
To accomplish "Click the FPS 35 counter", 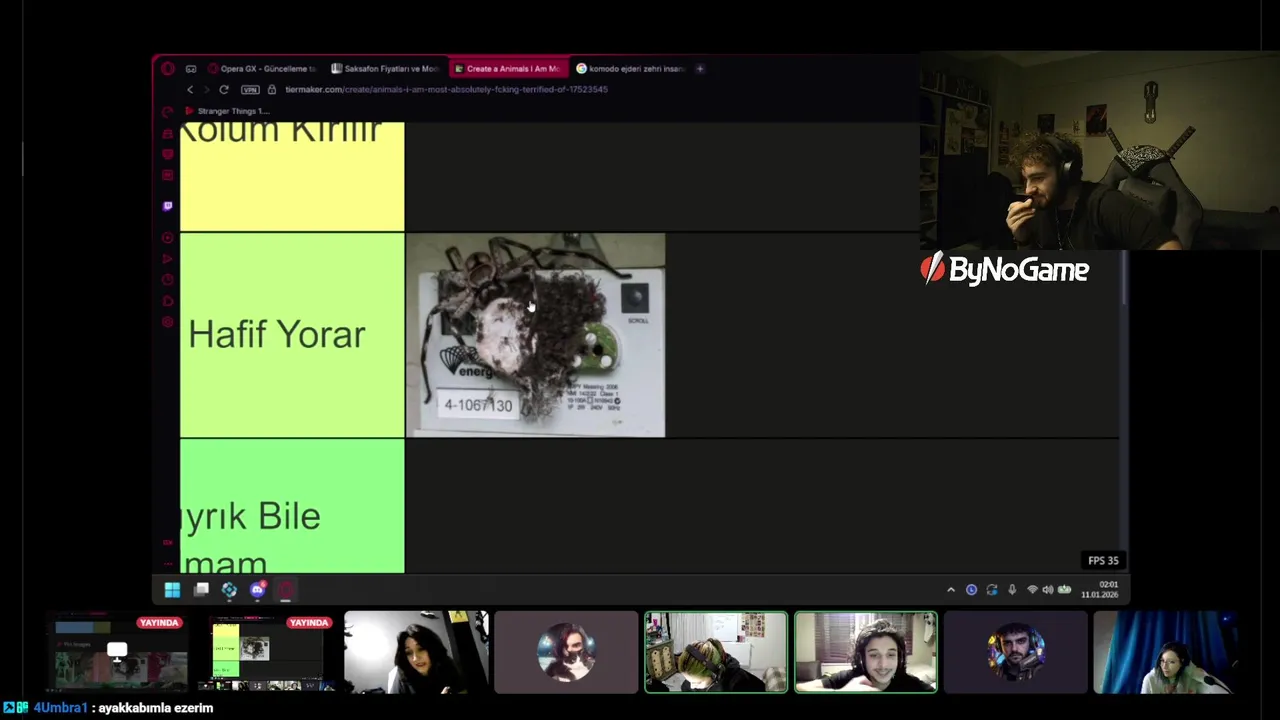I will (x=1103, y=561).
